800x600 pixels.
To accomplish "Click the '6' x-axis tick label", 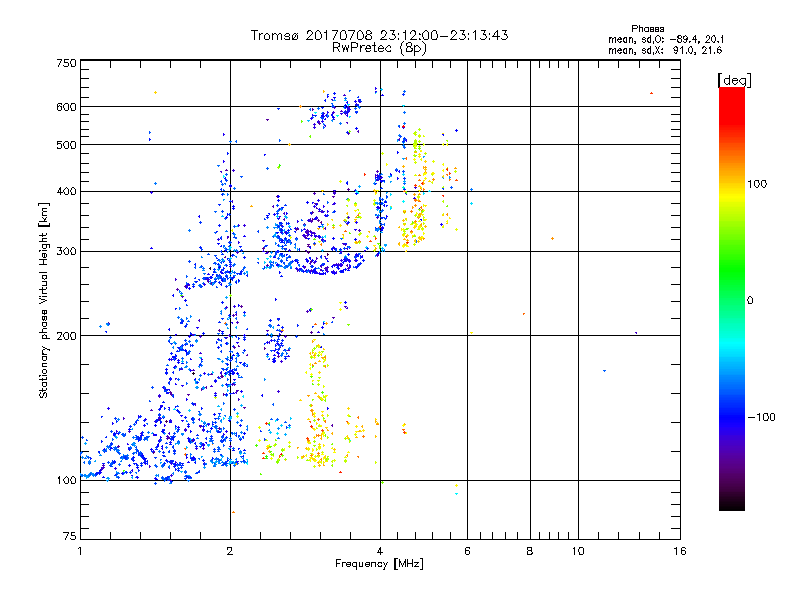I will click(467, 551).
